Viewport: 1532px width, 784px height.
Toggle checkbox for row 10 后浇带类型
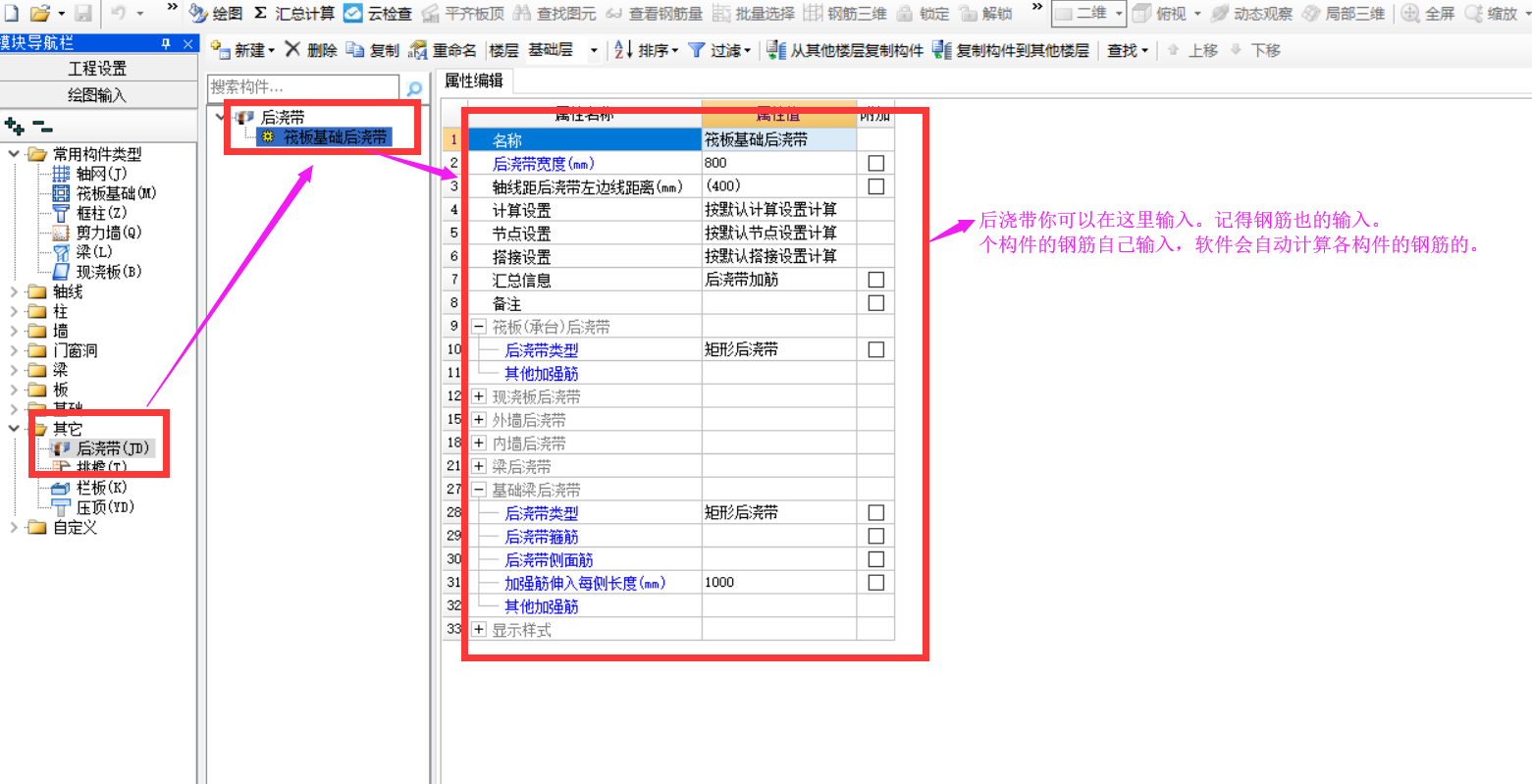click(x=876, y=349)
